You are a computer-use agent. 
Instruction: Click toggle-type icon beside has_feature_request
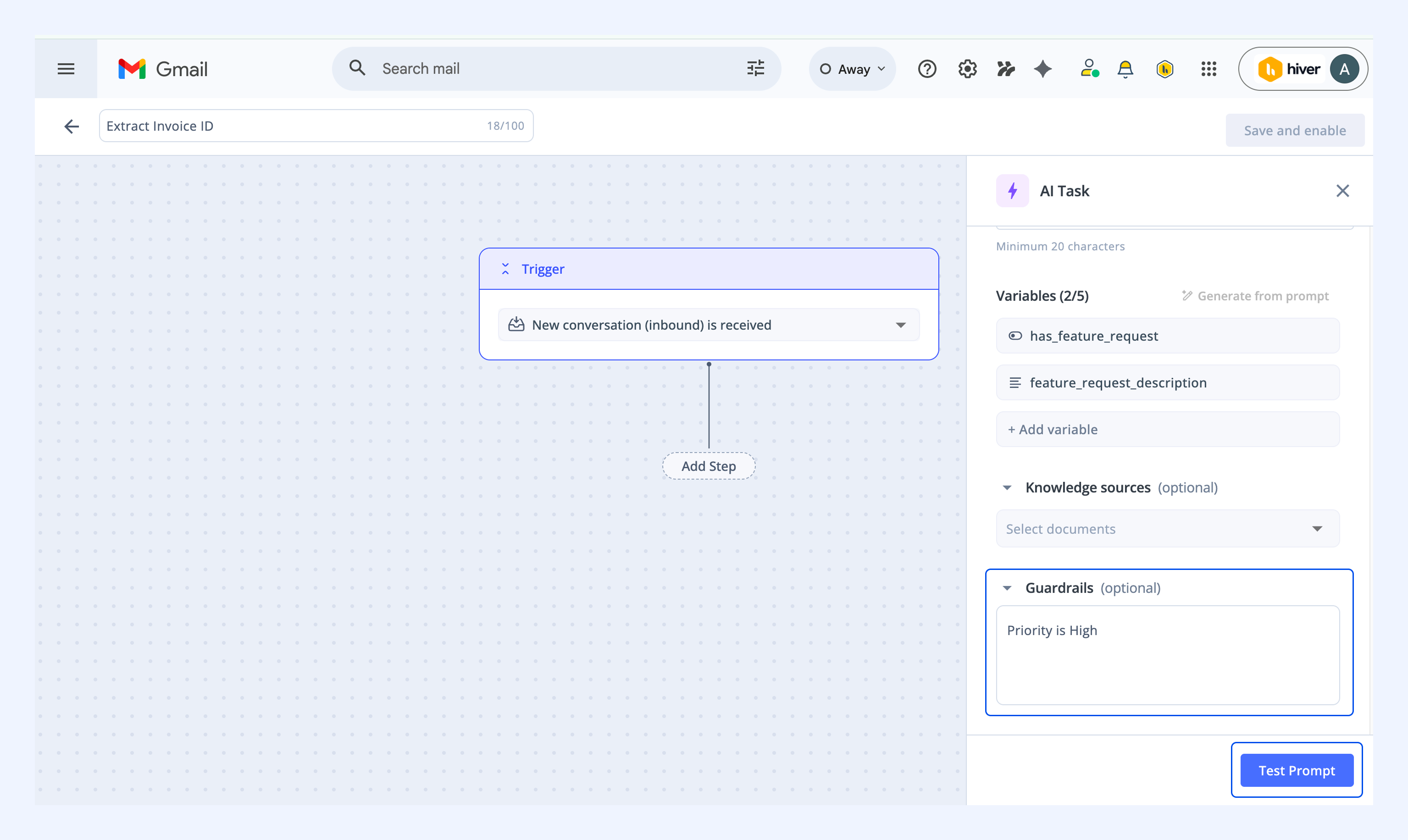pos(1015,336)
